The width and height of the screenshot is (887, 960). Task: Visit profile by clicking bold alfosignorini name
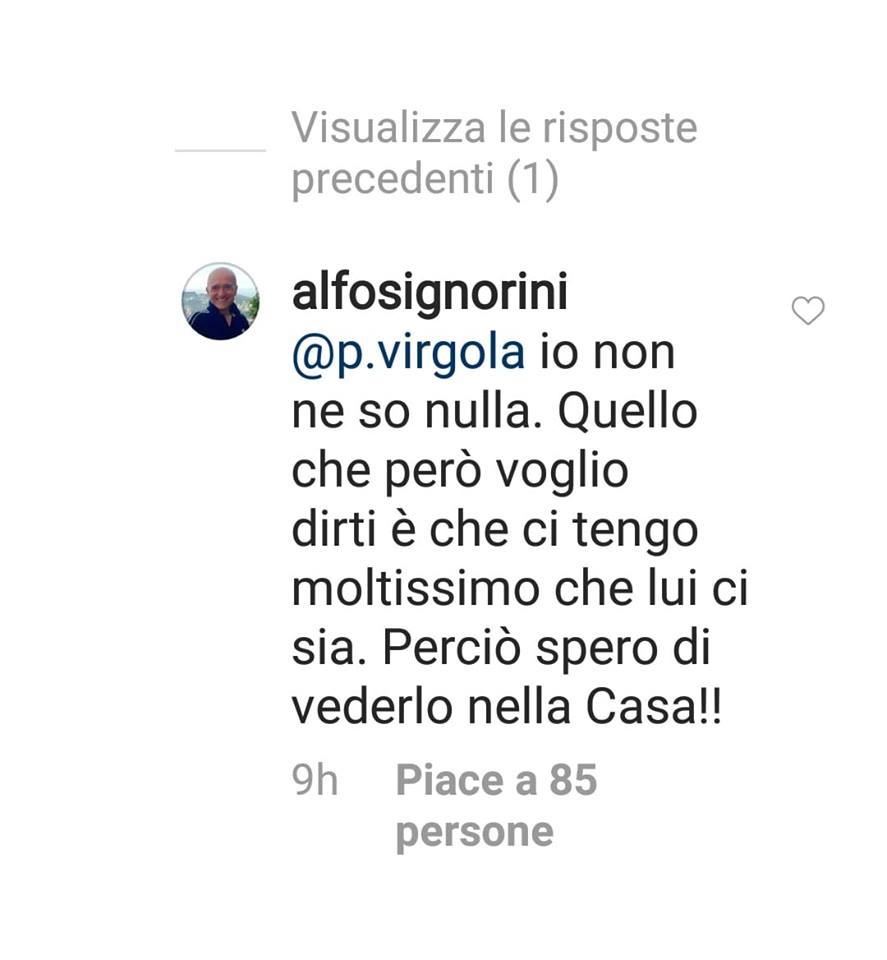(x=430, y=294)
